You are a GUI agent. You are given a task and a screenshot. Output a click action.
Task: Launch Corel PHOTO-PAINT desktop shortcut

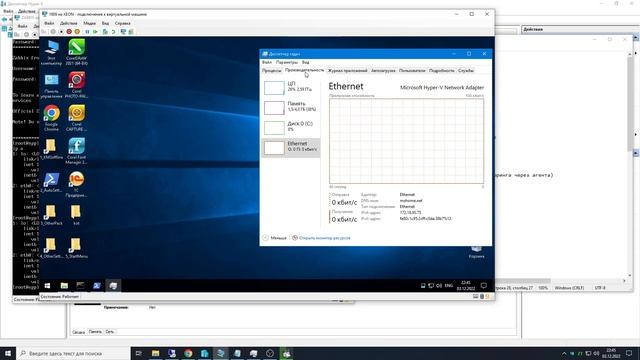[76, 85]
